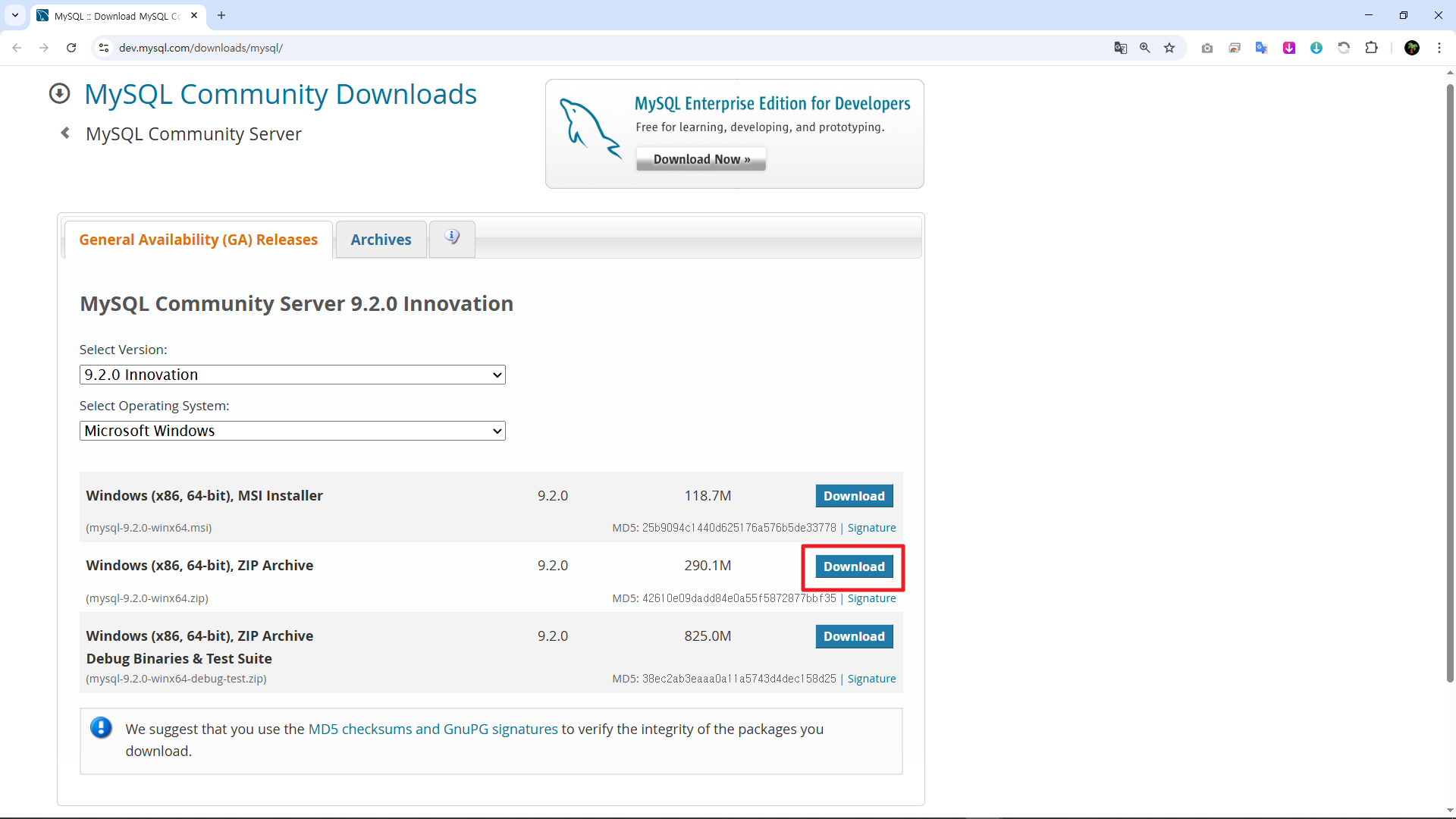Image resolution: width=1456 pixels, height=819 pixels.
Task: Click the pink download extension icon
Action: 1289,48
